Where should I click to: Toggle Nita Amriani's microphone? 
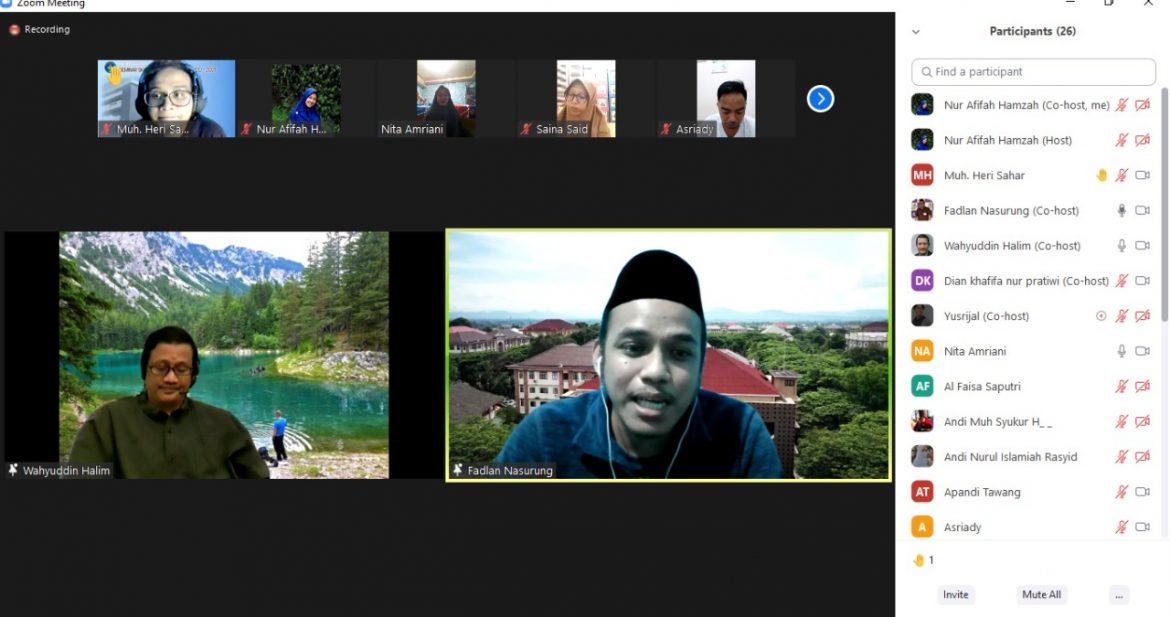(1121, 351)
